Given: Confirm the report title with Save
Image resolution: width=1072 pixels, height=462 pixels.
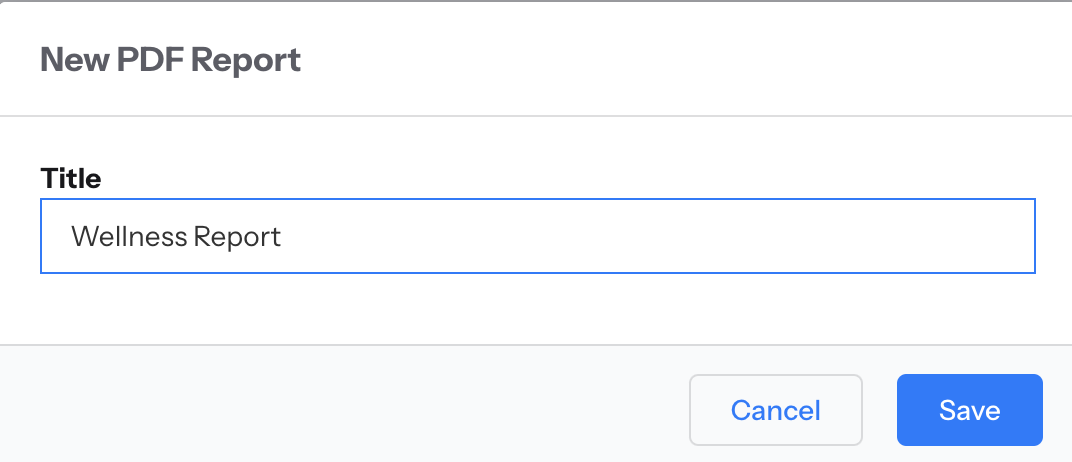Looking at the screenshot, I should click(969, 410).
